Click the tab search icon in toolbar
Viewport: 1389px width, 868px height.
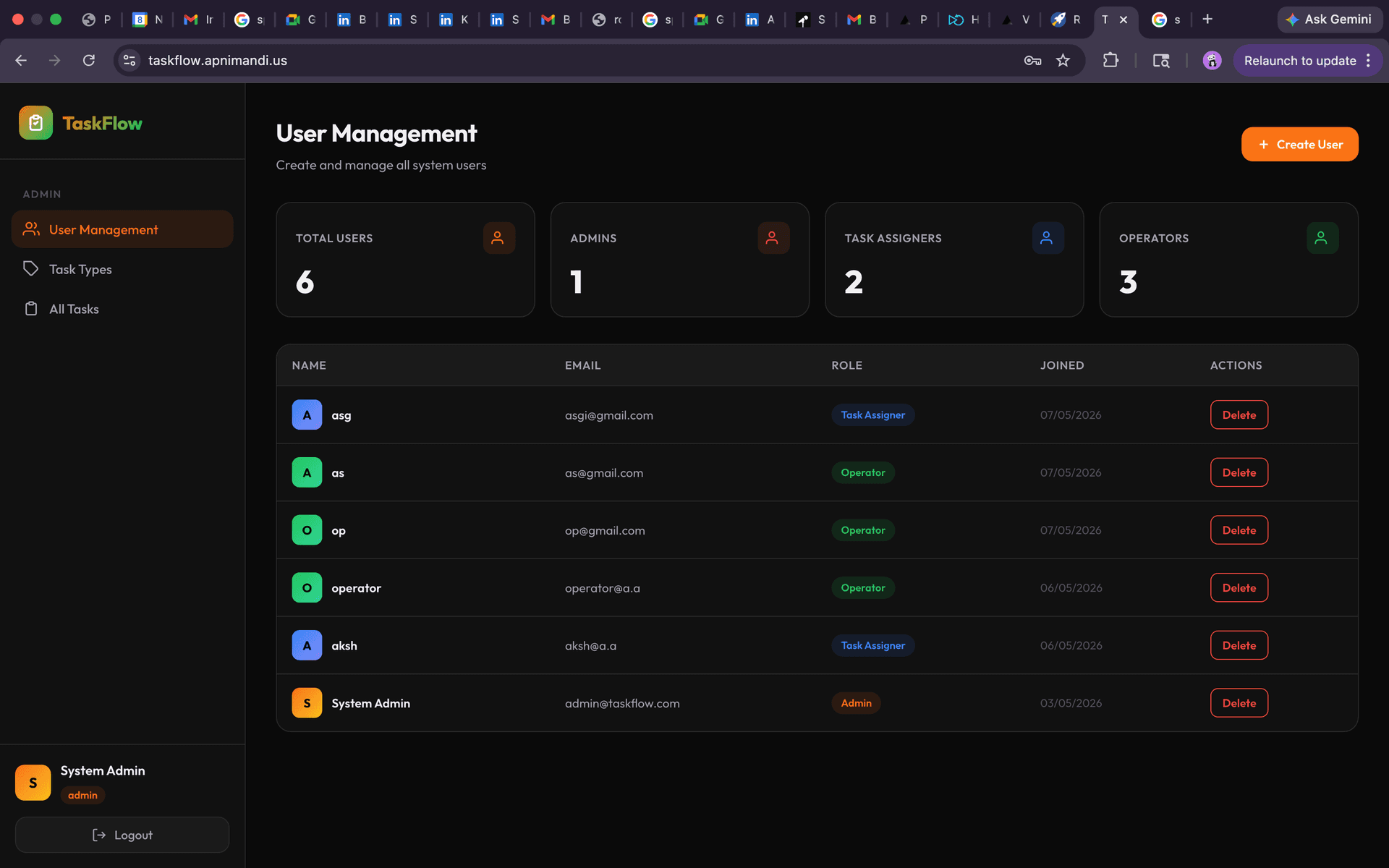[x=1160, y=61]
